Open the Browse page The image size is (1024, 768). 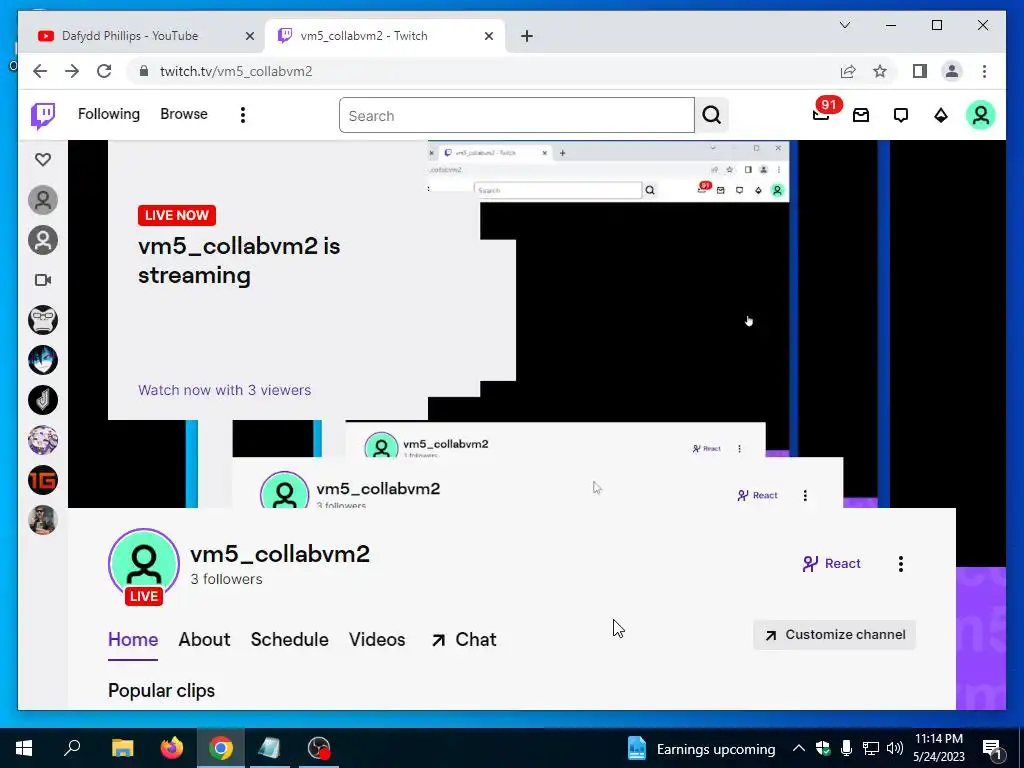(x=184, y=114)
